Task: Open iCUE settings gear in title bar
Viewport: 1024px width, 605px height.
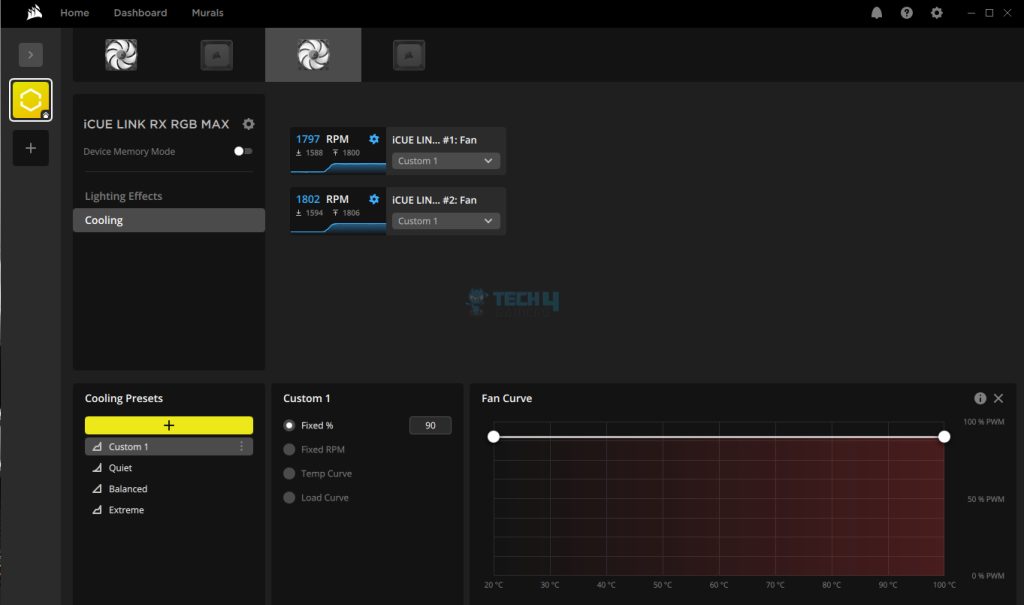Action: [x=936, y=13]
